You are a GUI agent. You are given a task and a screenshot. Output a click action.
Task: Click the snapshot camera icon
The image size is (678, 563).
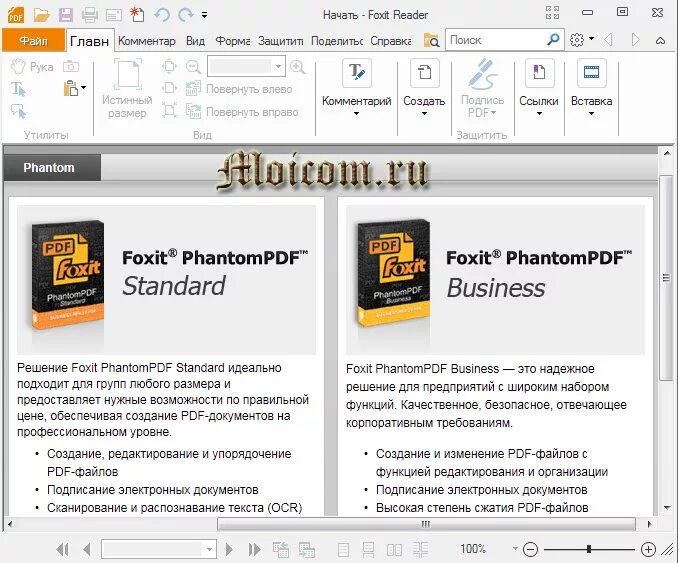pyautogui.click(x=71, y=66)
